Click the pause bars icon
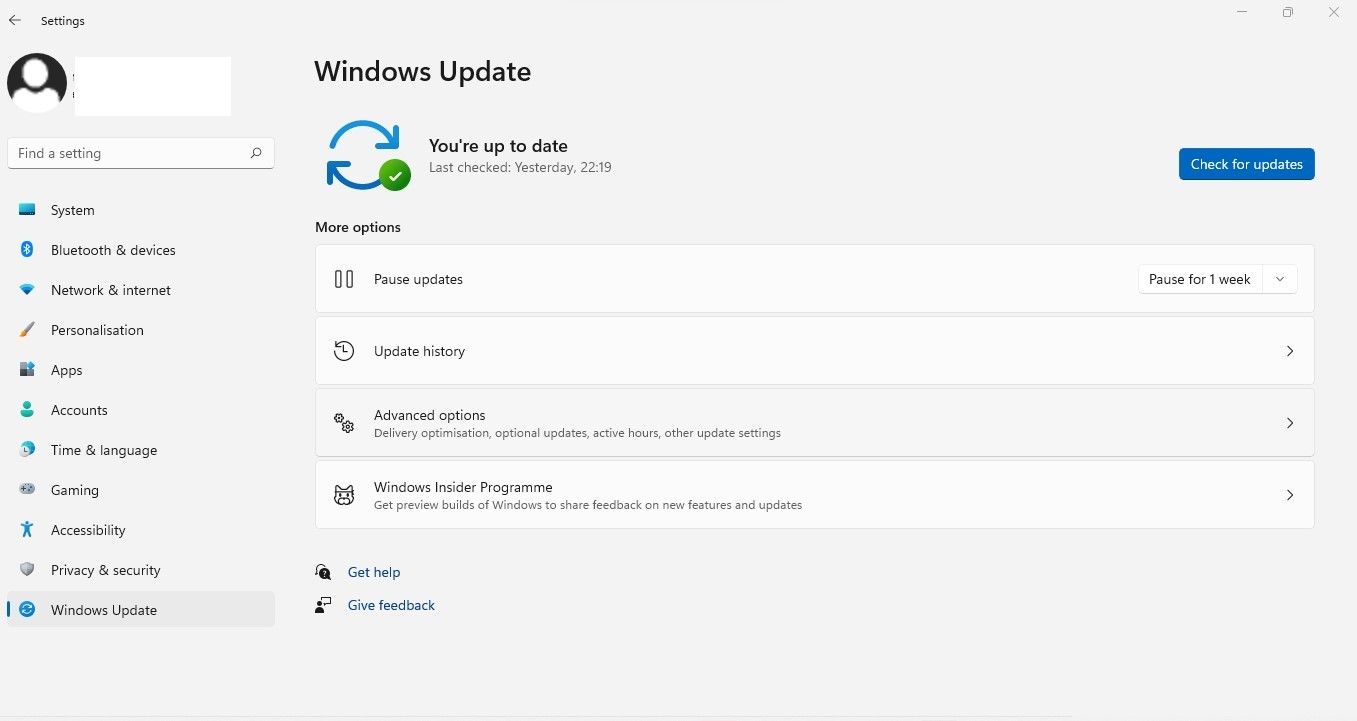This screenshot has height=721, width=1357. click(x=344, y=279)
